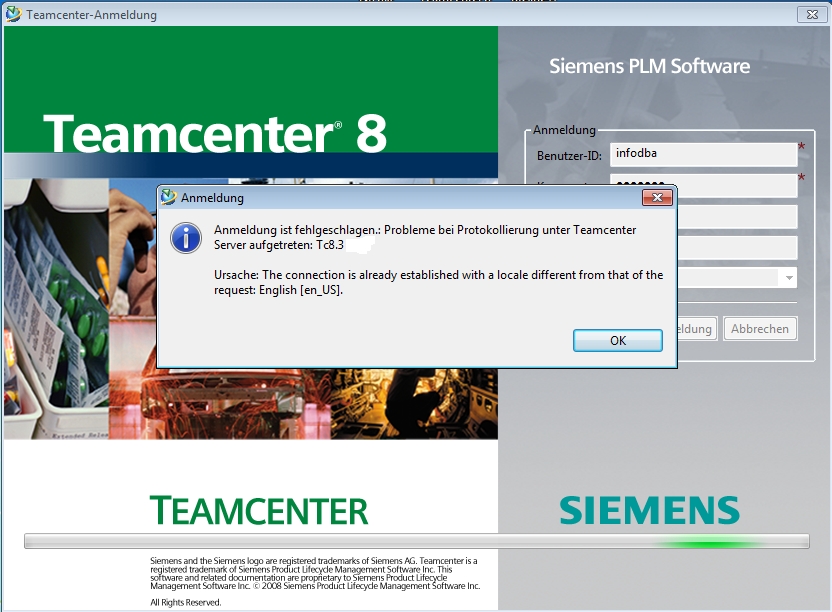Close the Anmeldung error dialog
The height and width of the screenshot is (612, 832).
pyautogui.click(x=657, y=197)
